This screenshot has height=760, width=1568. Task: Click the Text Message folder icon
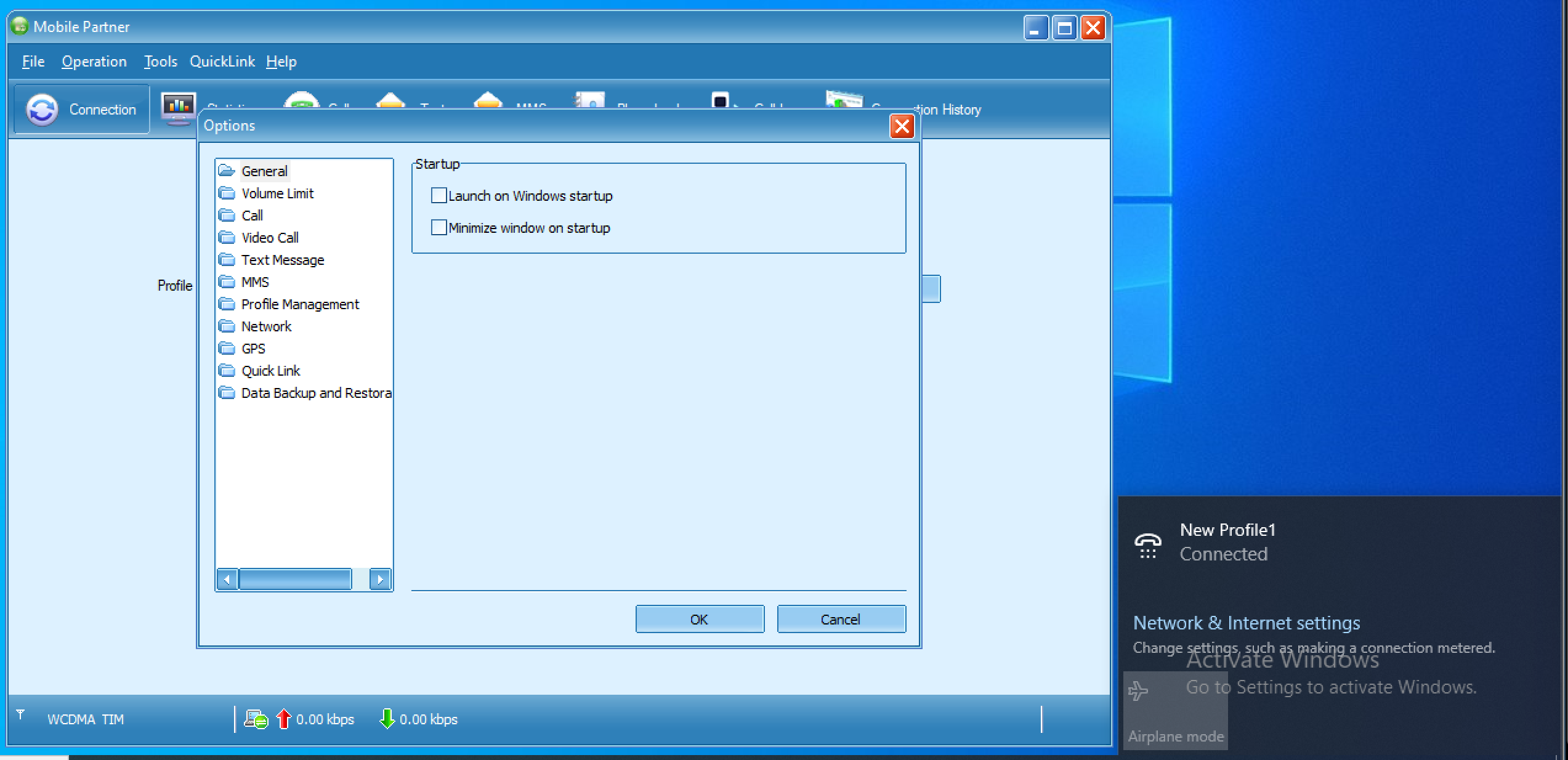pos(227,260)
